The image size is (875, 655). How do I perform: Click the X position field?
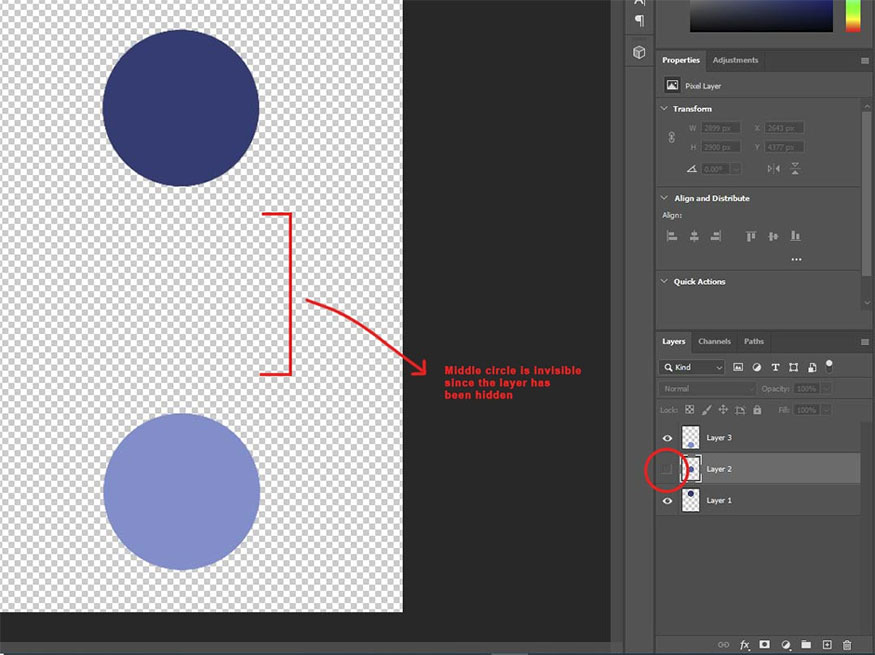[784, 128]
